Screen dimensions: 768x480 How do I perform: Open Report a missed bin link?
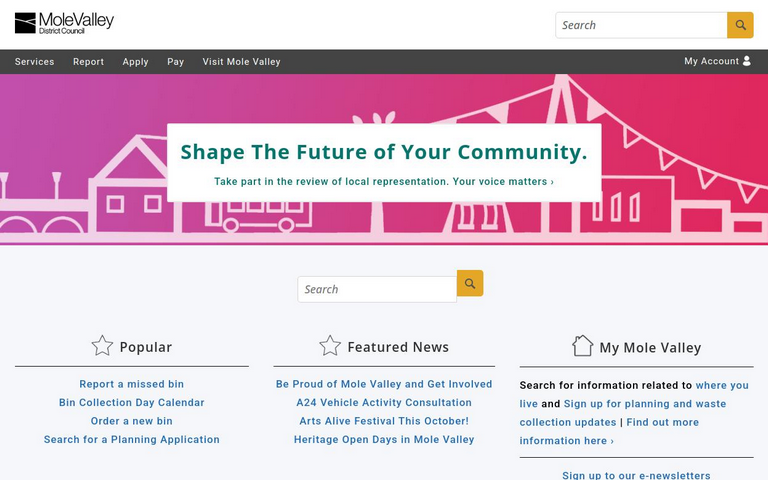click(x=132, y=384)
